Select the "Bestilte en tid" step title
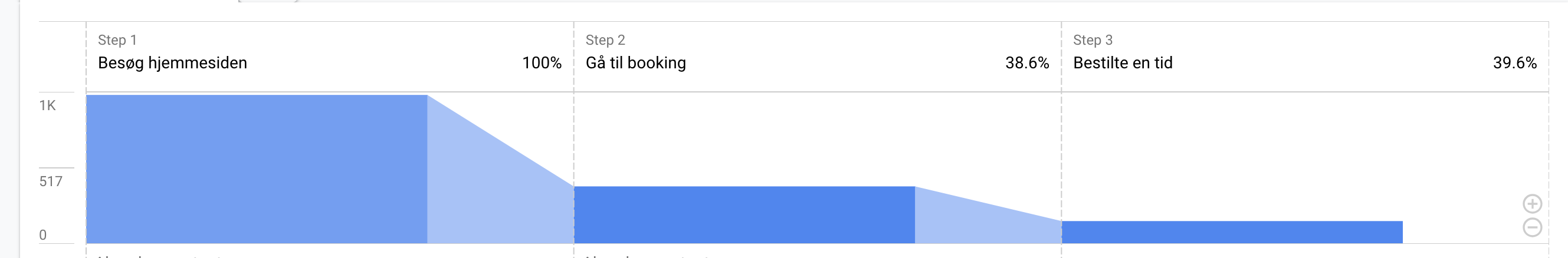Screen dimensions: 1568x258 pos(1123,63)
